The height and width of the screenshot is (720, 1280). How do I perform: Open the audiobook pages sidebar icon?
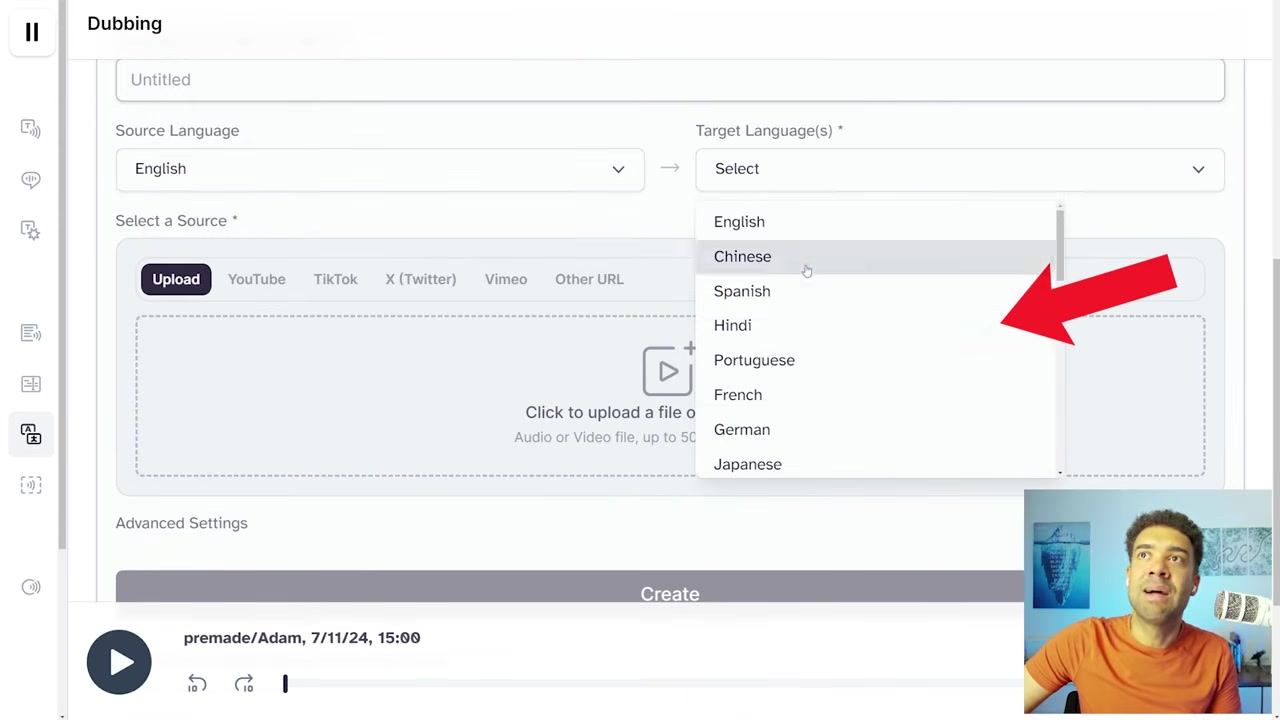(x=31, y=384)
